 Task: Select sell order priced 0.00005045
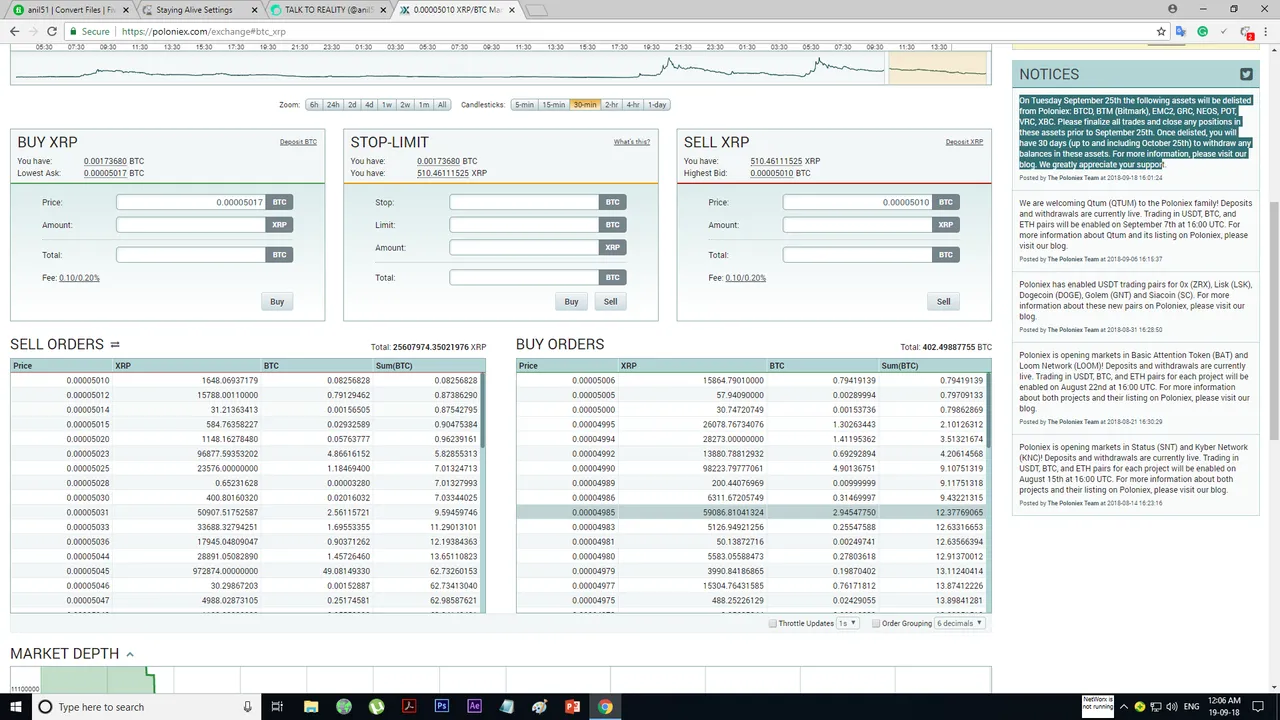(x=246, y=571)
